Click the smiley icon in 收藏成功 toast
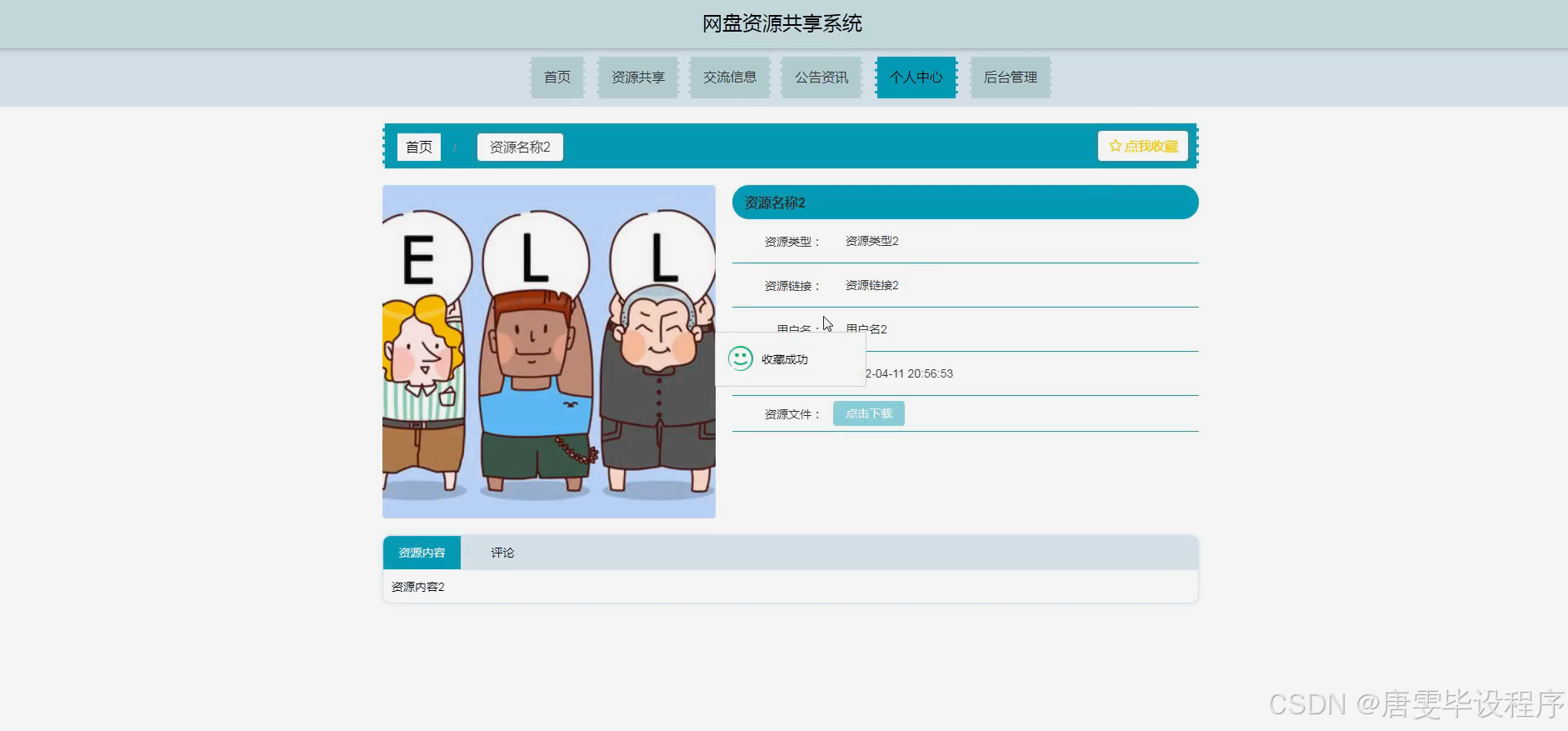The height and width of the screenshot is (731, 1568). (x=740, y=358)
